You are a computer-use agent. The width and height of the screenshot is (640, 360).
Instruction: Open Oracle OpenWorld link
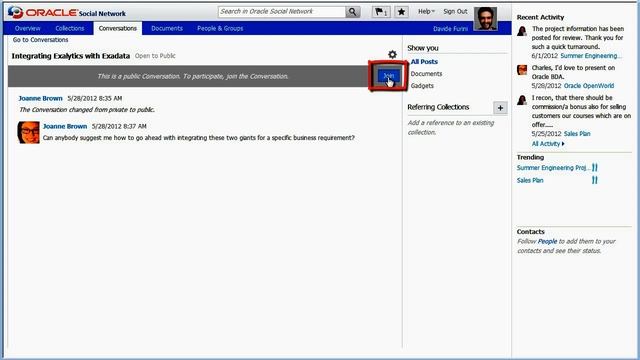pos(589,86)
